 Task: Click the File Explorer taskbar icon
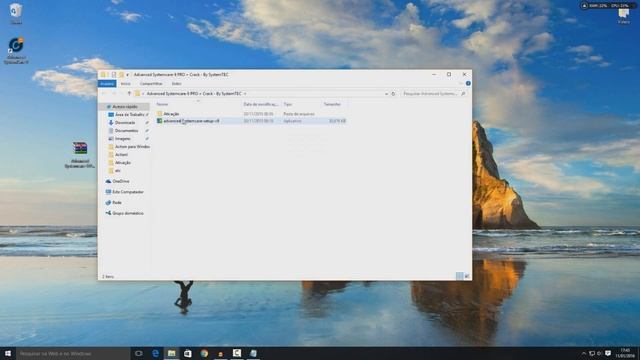click(172, 353)
